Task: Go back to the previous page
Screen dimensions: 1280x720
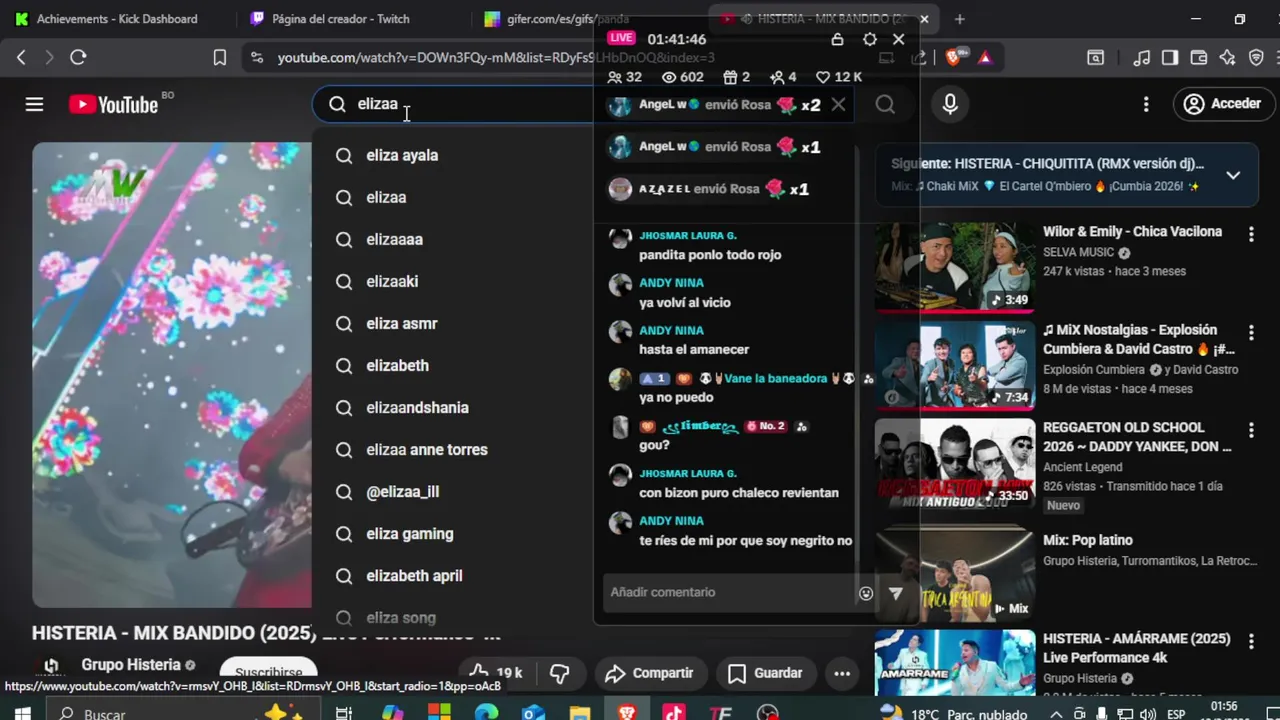Action: point(21,58)
